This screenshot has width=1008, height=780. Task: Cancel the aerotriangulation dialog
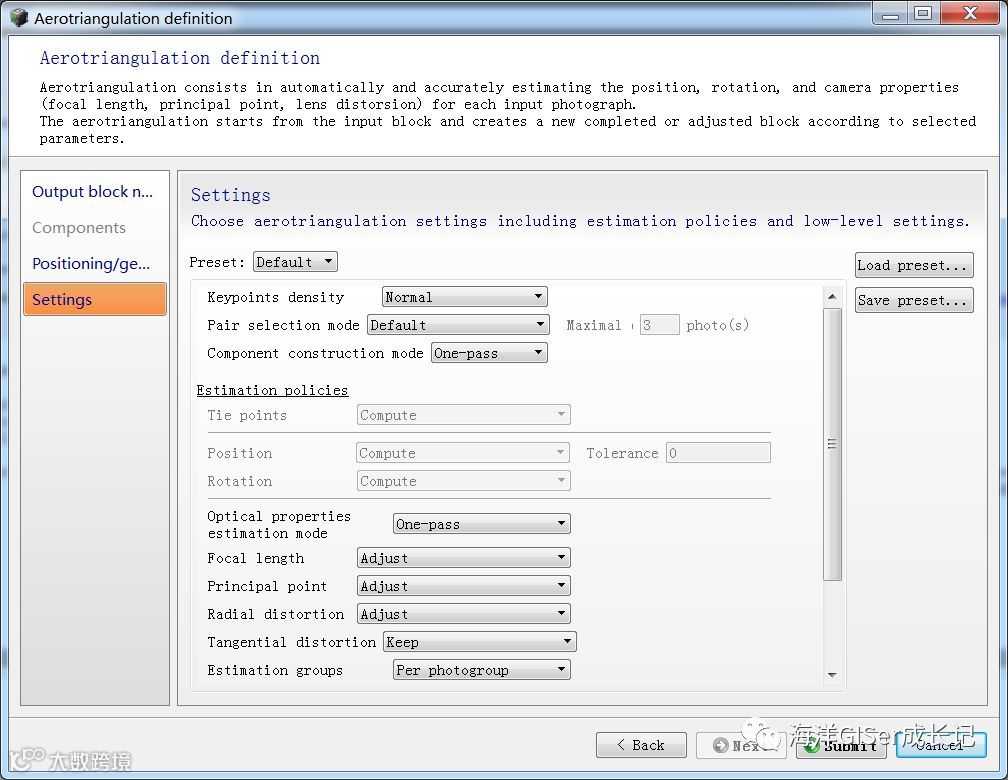click(x=940, y=745)
